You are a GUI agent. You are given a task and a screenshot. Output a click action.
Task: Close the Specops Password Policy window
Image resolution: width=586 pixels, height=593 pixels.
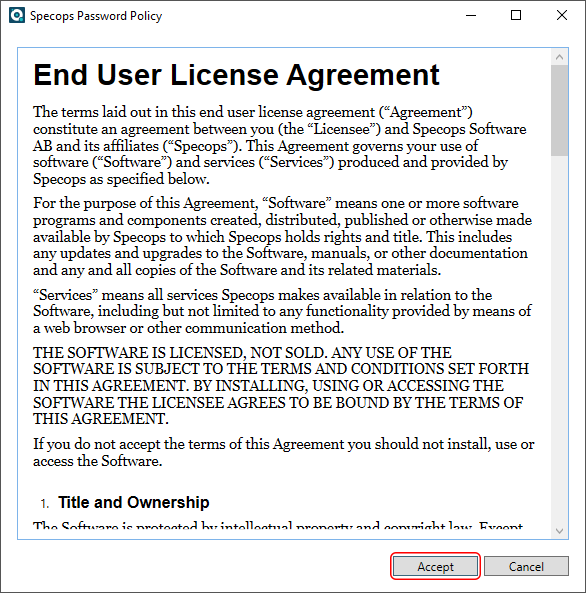562,16
